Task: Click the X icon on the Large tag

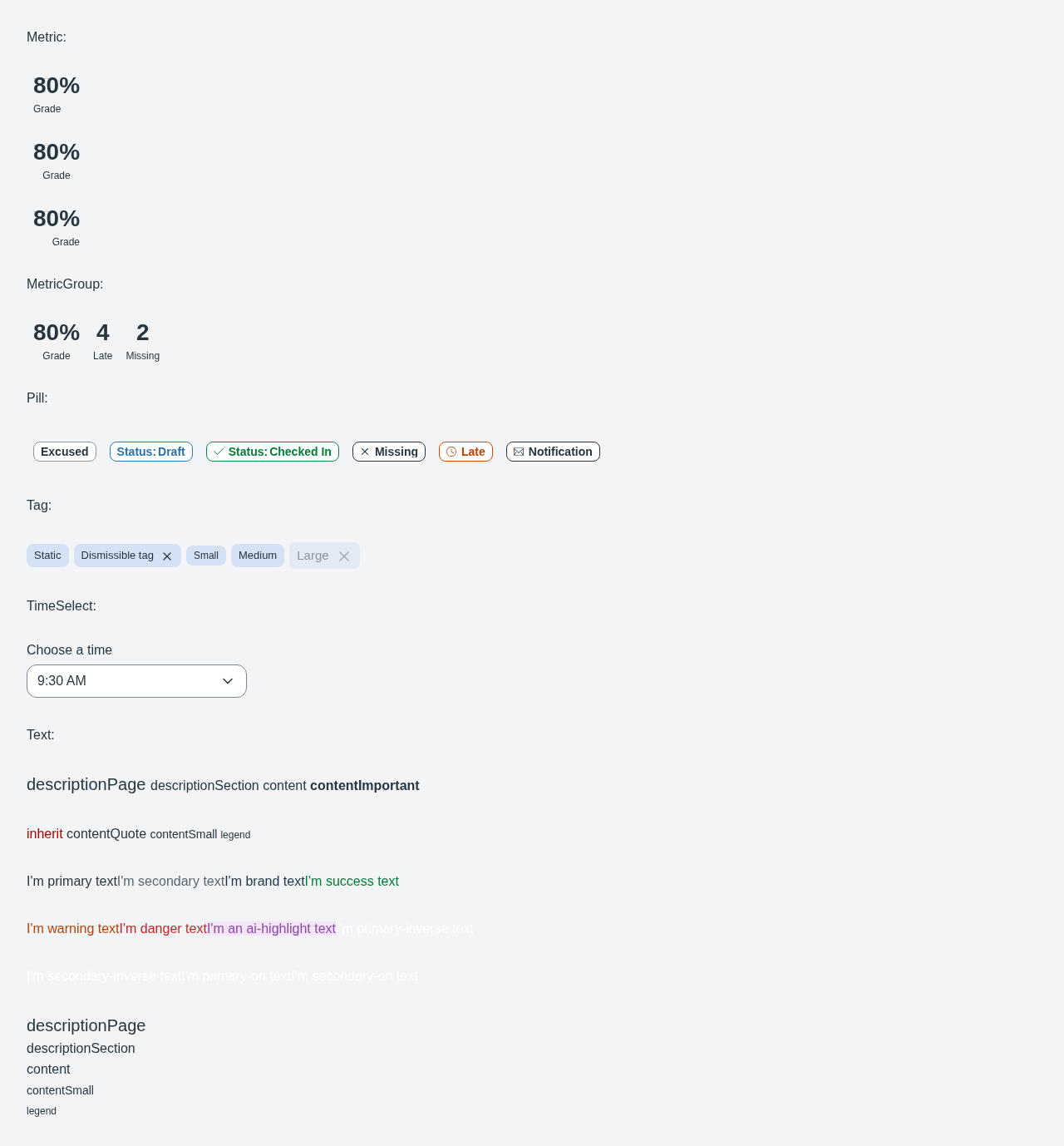Action: coord(344,556)
